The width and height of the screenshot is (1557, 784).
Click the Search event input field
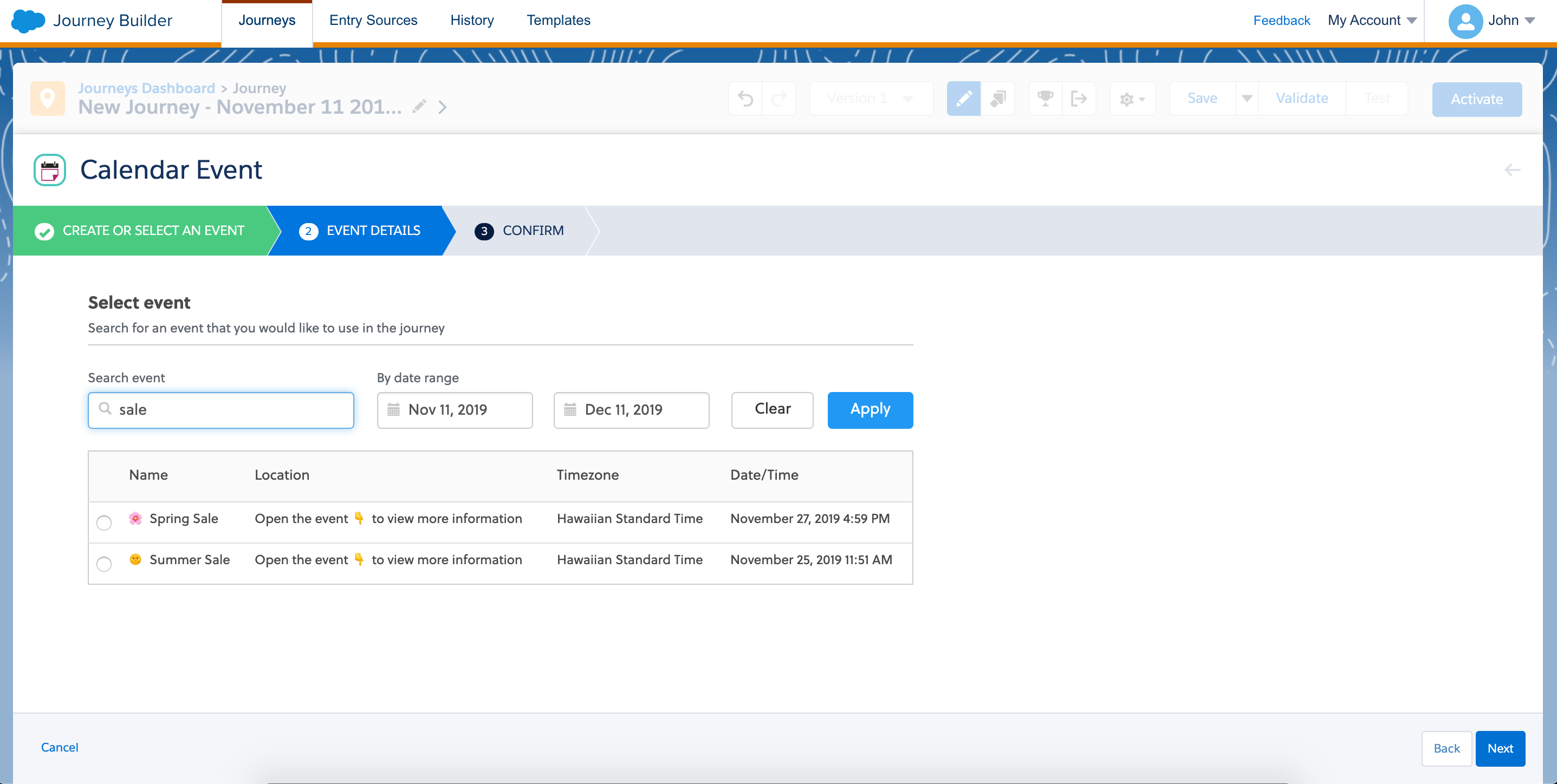tap(221, 410)
